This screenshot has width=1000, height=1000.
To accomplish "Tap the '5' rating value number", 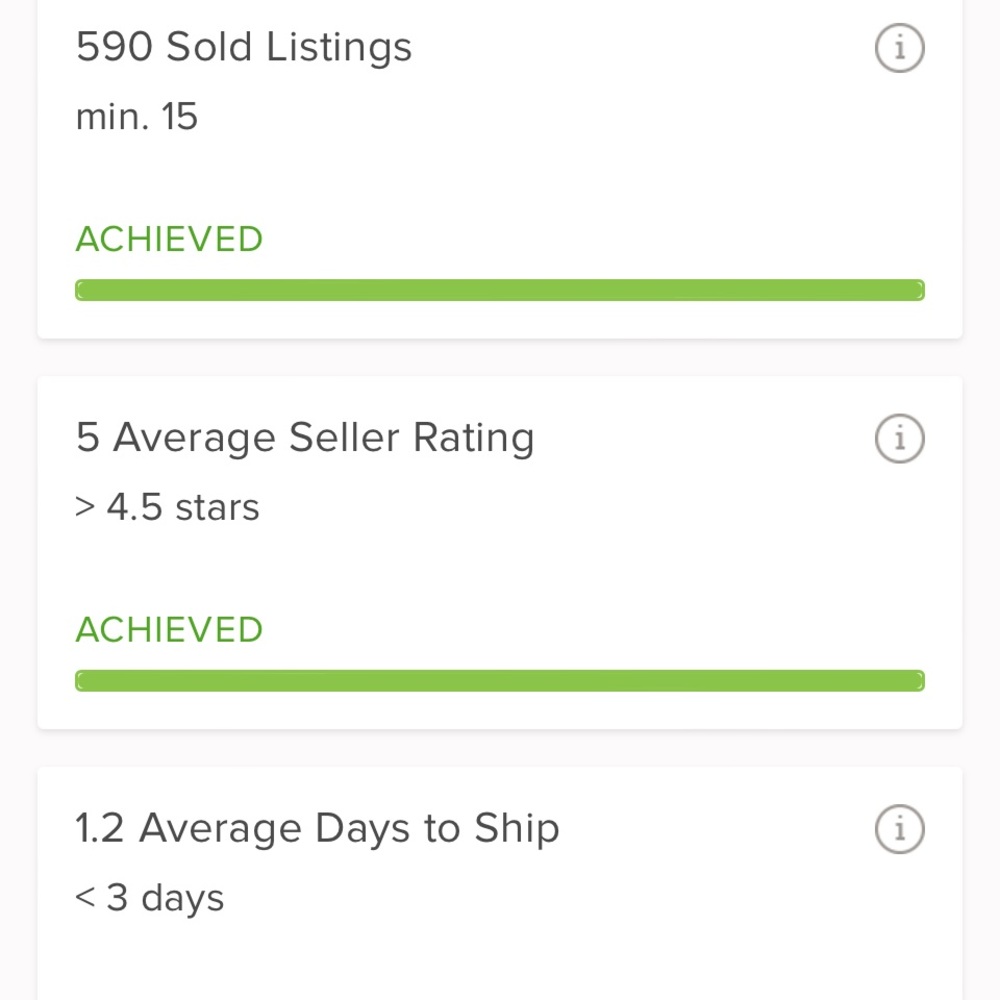I will 88,438.
